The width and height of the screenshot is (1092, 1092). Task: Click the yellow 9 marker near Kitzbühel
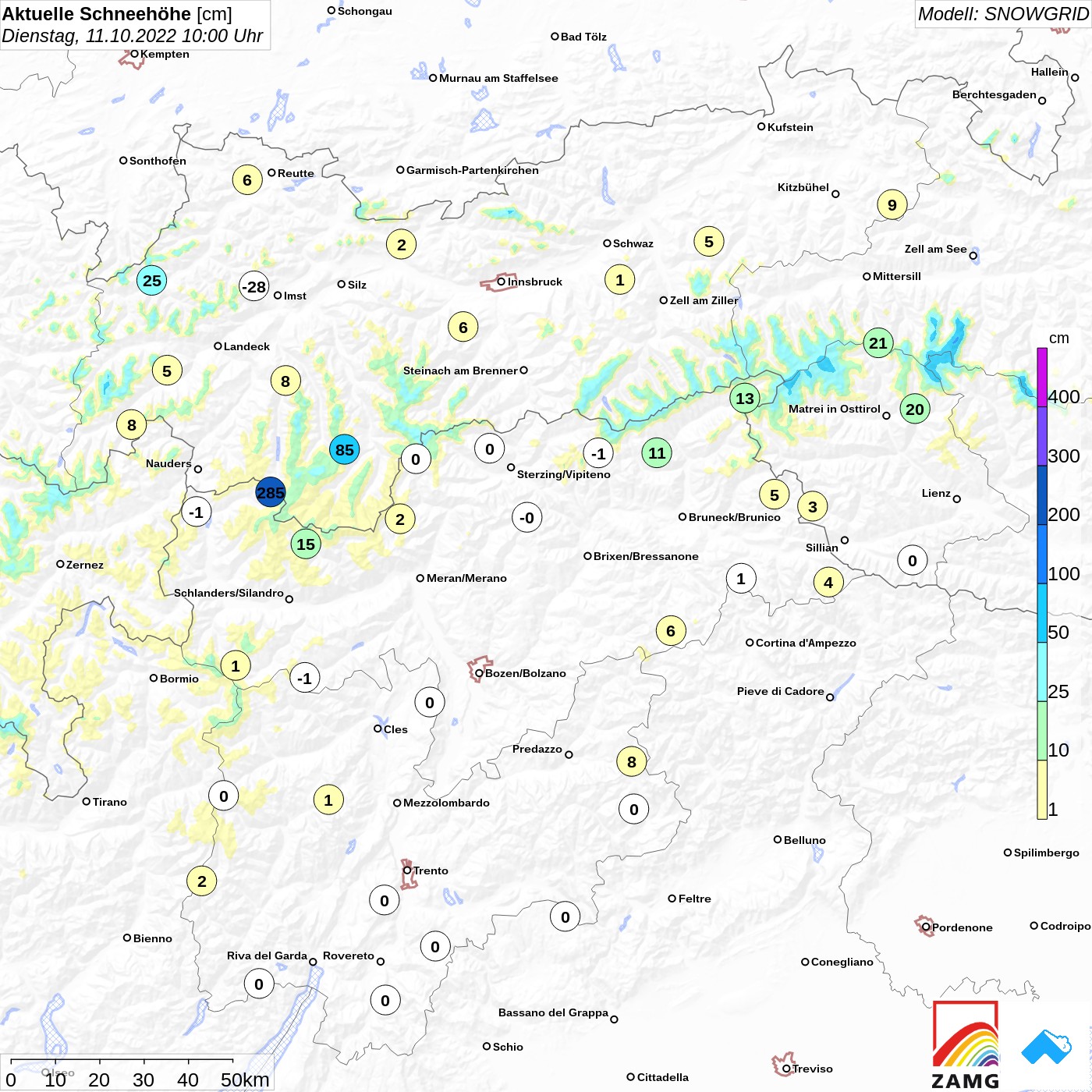point(892,204)
